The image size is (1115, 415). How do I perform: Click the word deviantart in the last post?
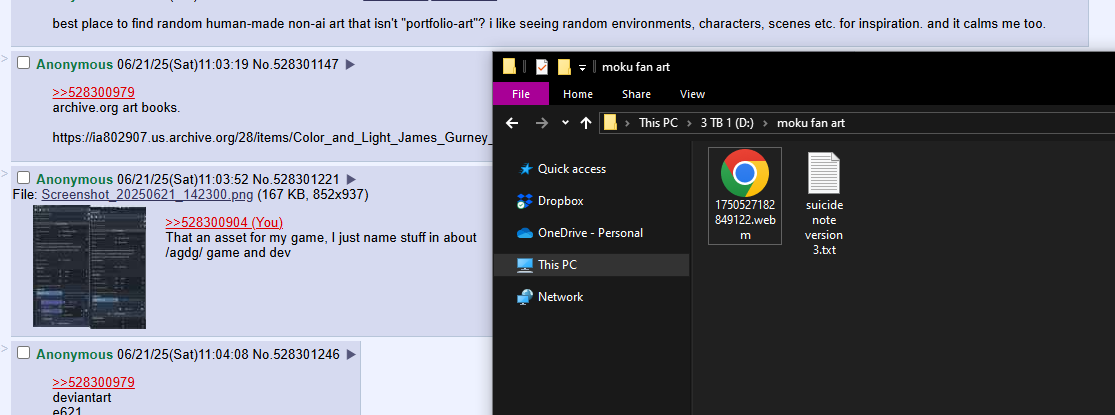pyautogui.click(x=82, y=397)
